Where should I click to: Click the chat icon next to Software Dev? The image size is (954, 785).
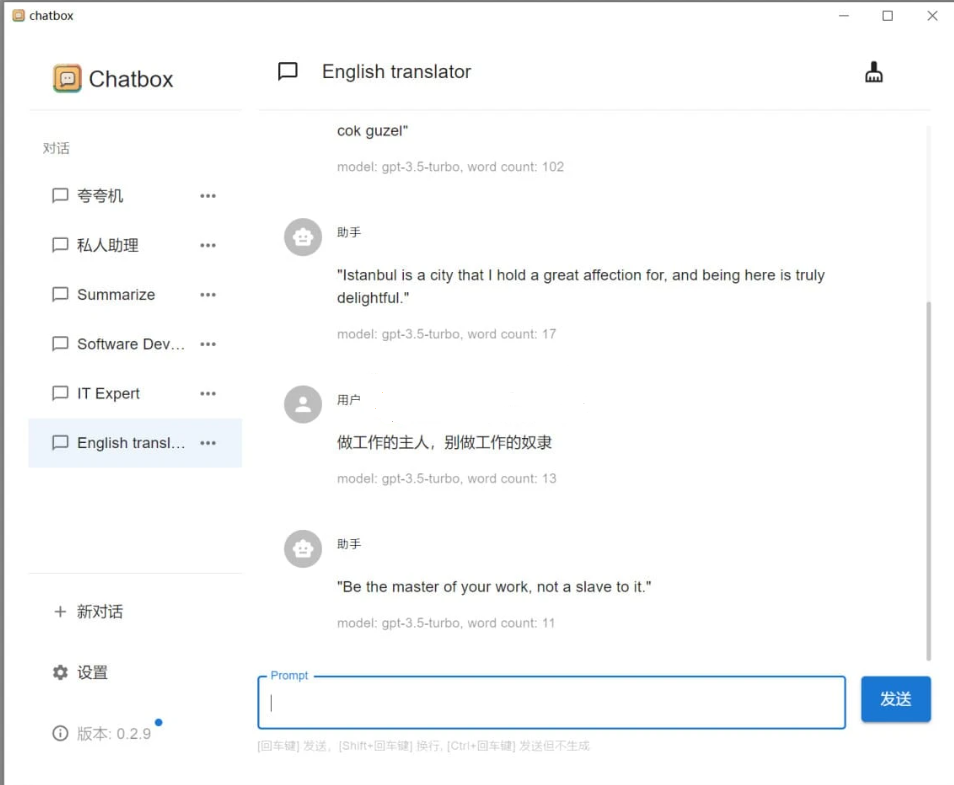(x=60, y=344)
